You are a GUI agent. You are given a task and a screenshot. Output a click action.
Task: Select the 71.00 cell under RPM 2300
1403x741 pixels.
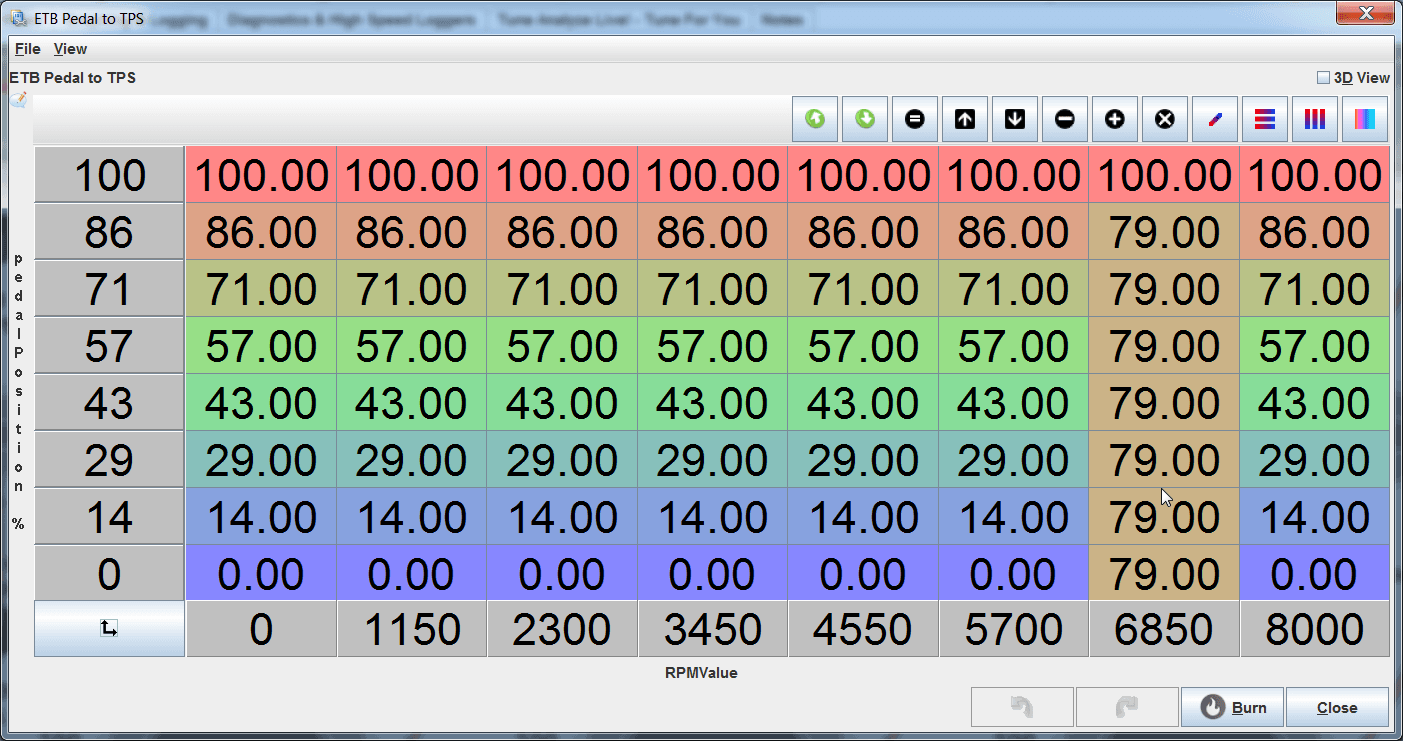click(x=562, y=289)
